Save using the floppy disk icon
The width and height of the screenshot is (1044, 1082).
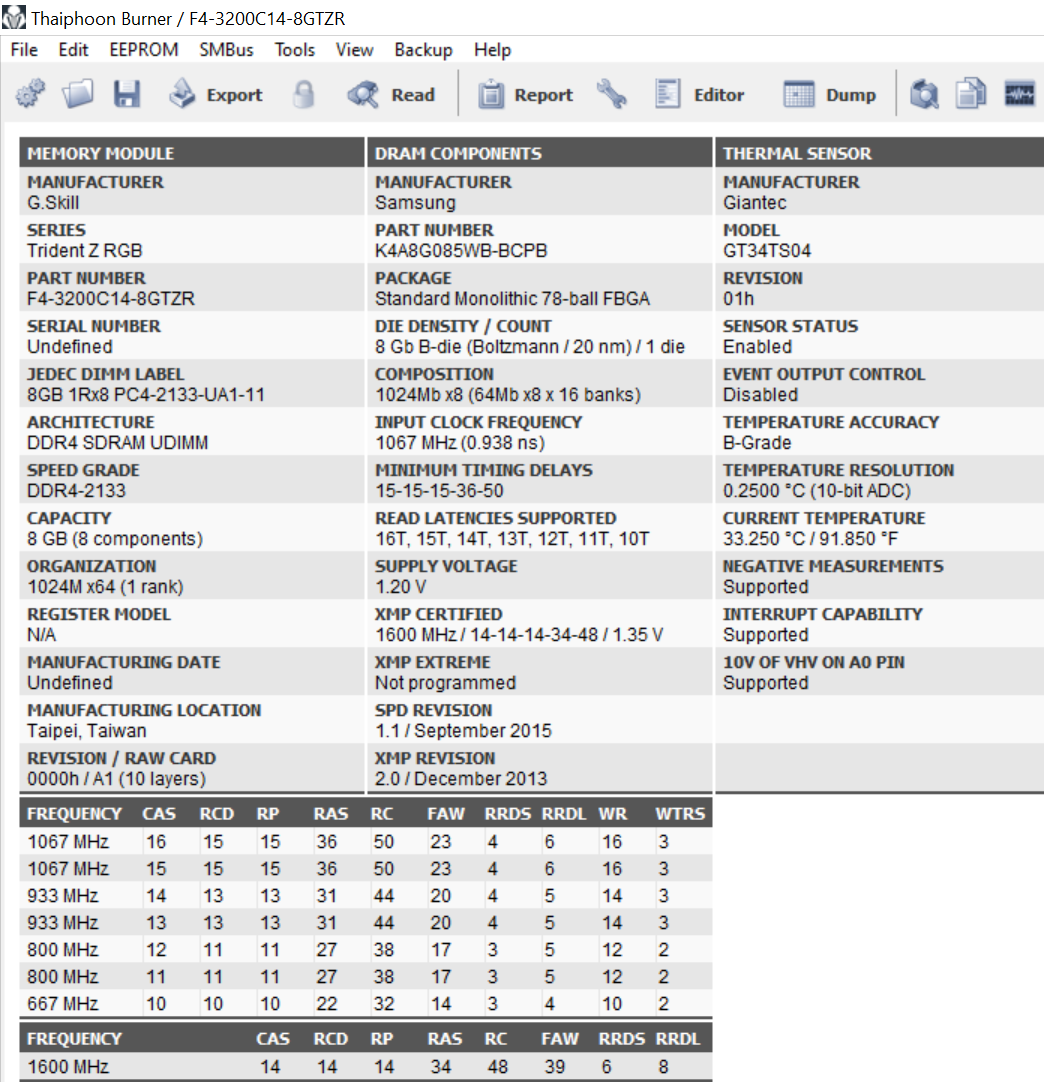click(x=127, y=94)
